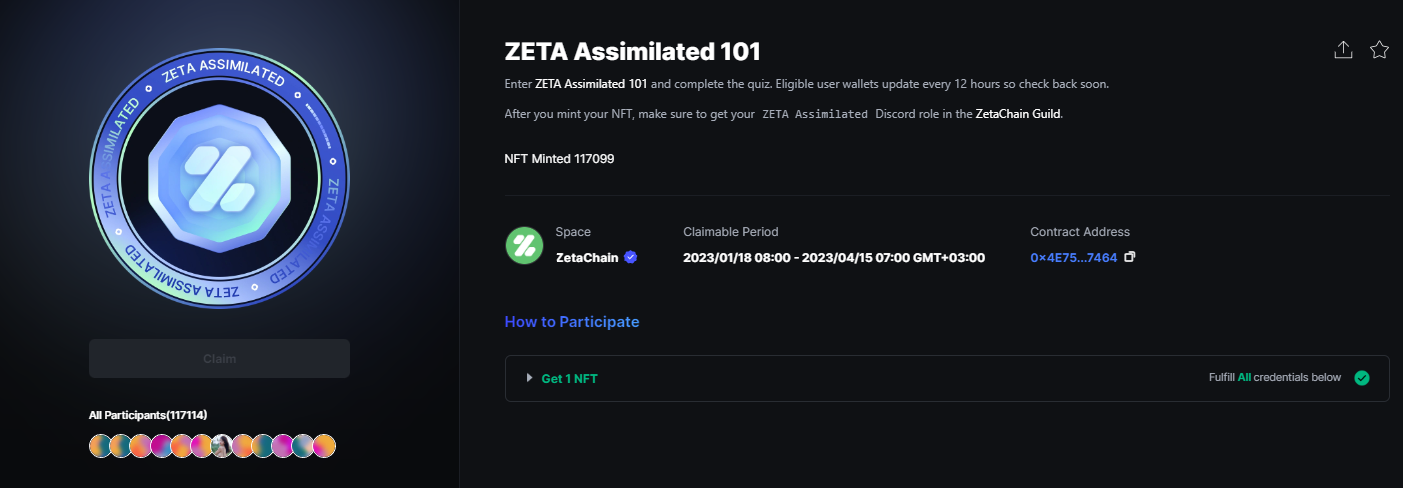Open the ZetaChain Guild link

pos(1018,114)
